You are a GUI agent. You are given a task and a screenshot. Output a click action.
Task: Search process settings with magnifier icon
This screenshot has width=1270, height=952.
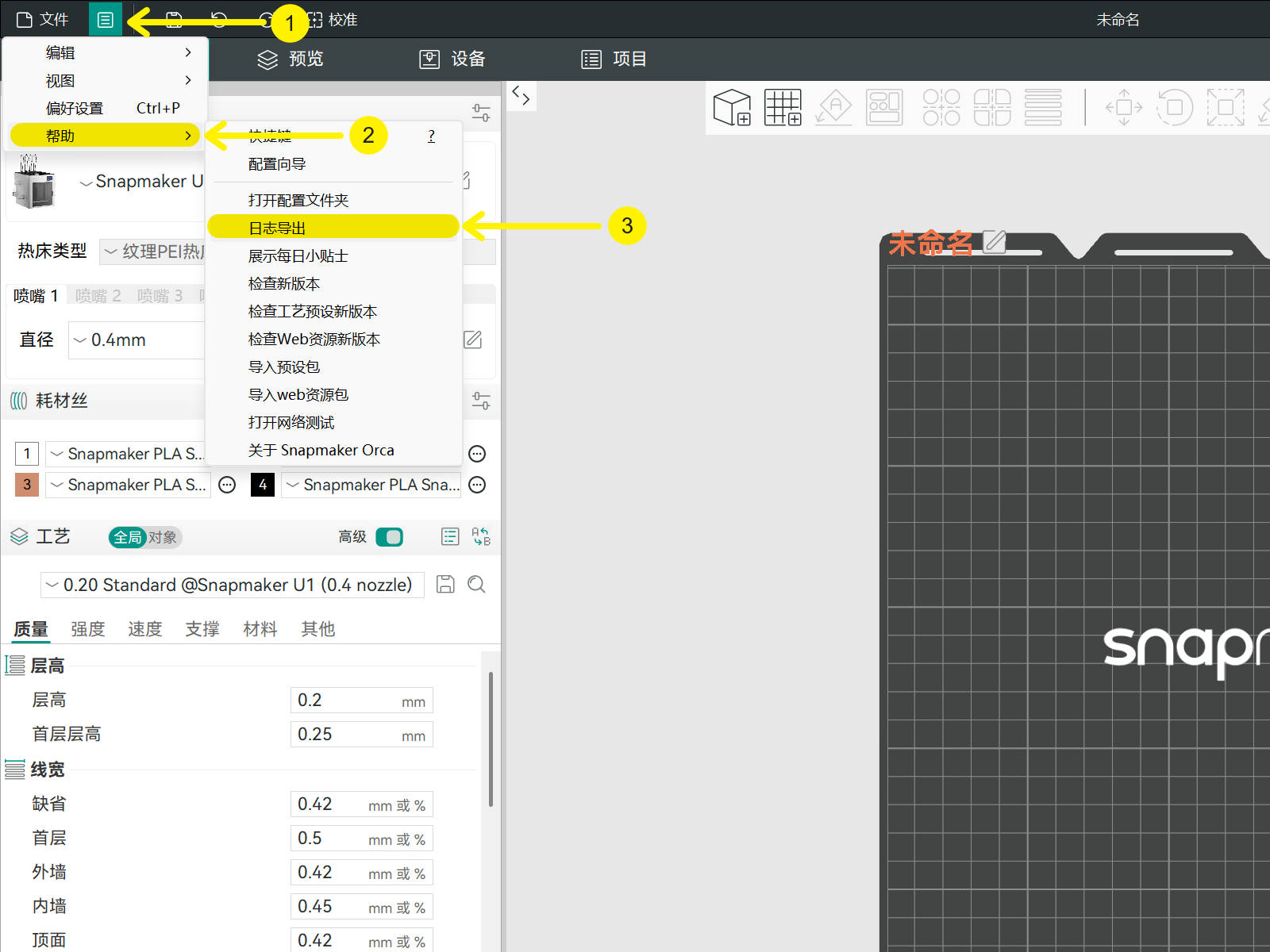[476, 585]
